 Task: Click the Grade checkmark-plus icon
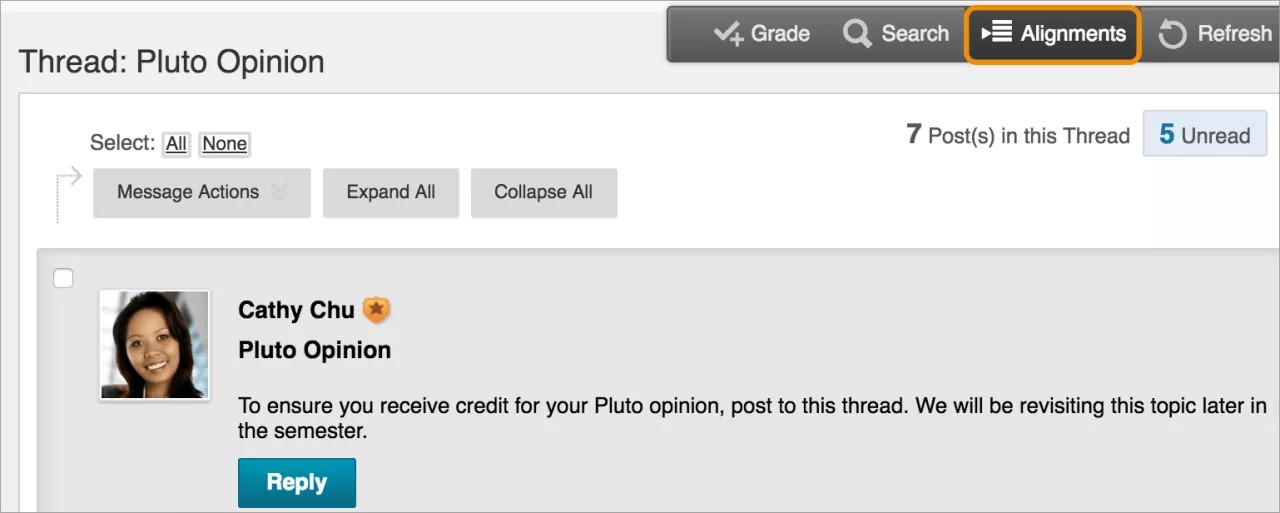click(729, 34)
